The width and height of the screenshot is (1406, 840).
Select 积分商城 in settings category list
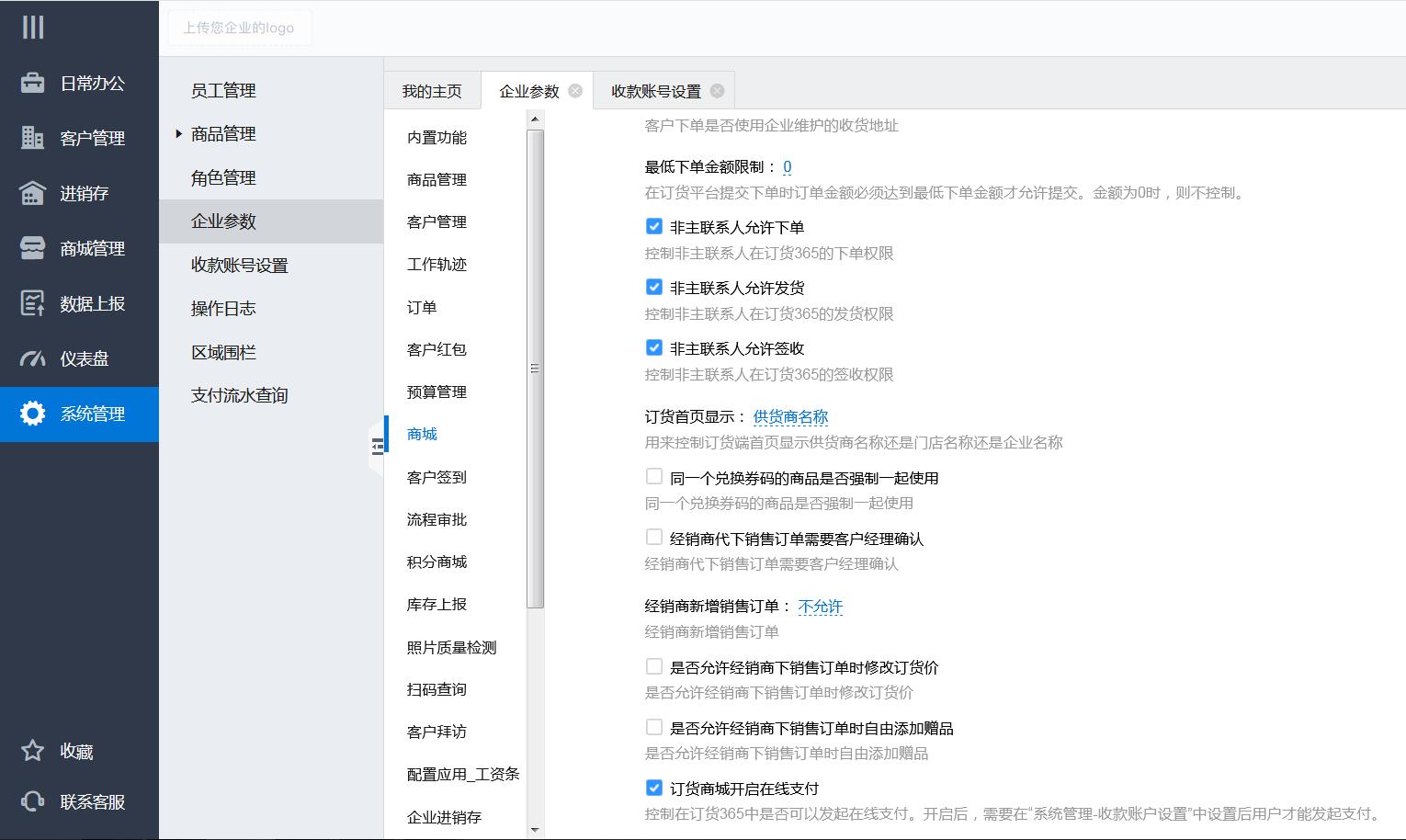[x=437, y=562]
